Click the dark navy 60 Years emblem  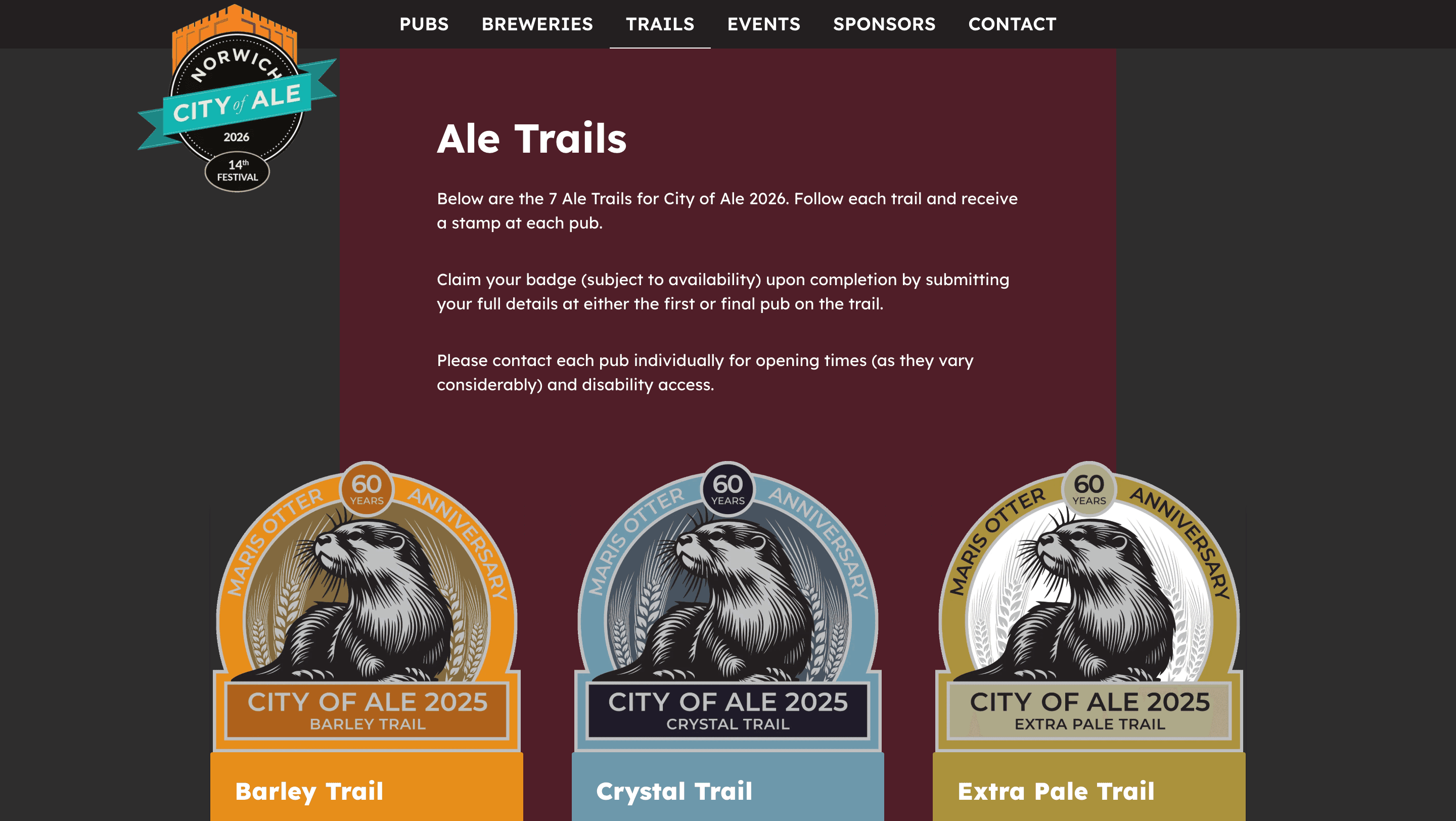[727, 489]
